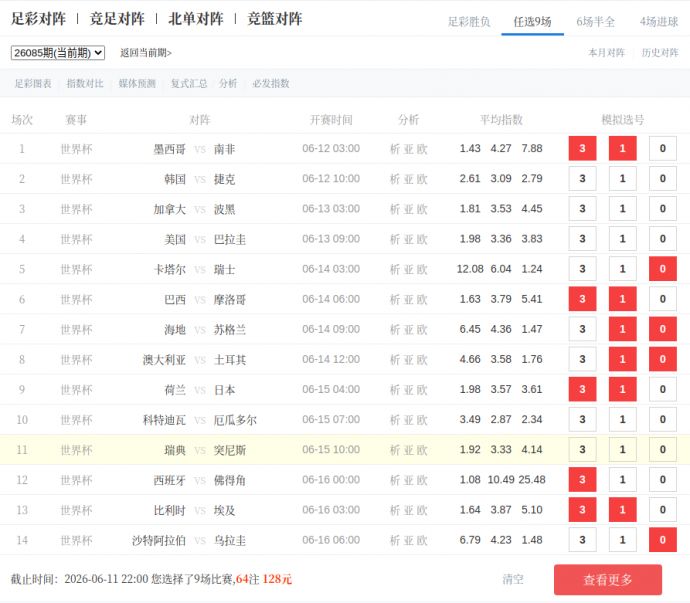Switch to the 6场半全 tab

(595, 22)
